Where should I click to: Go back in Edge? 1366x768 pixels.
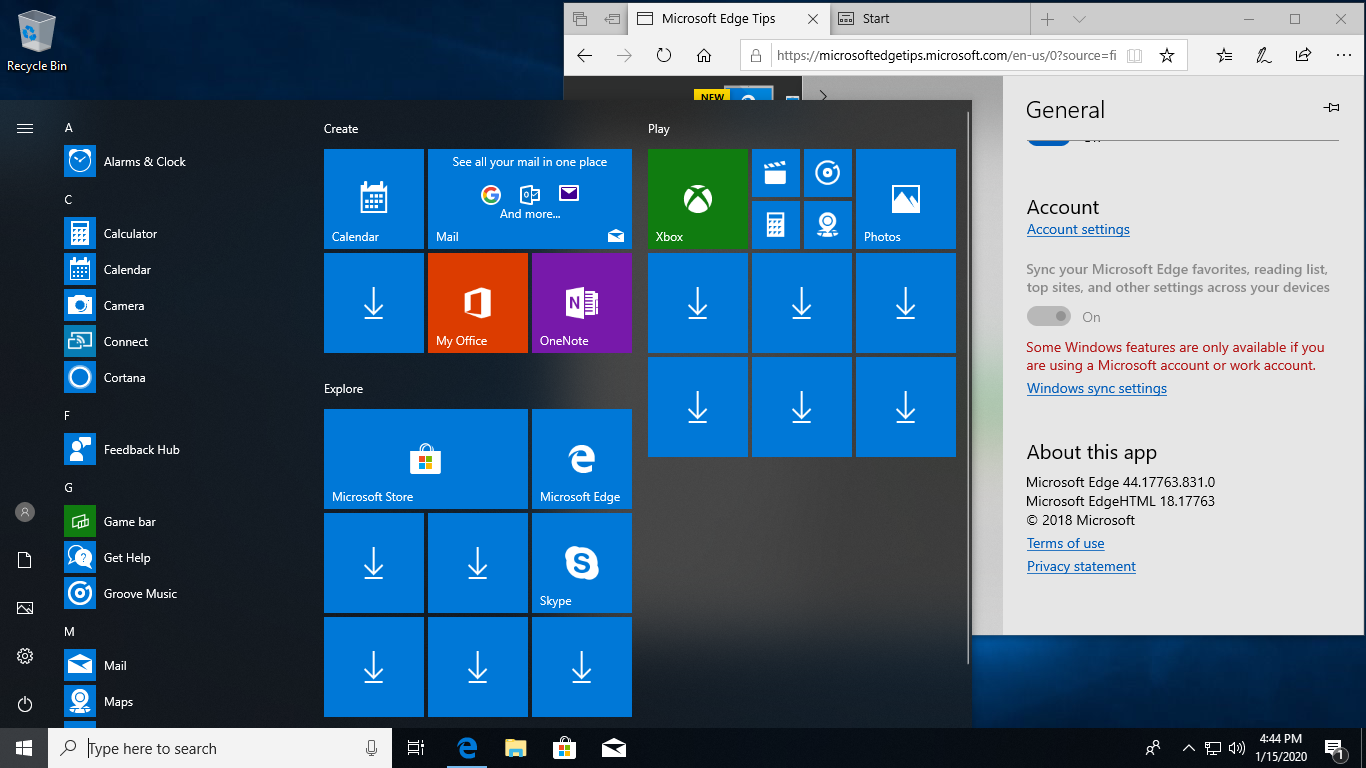tap(585, 56)
